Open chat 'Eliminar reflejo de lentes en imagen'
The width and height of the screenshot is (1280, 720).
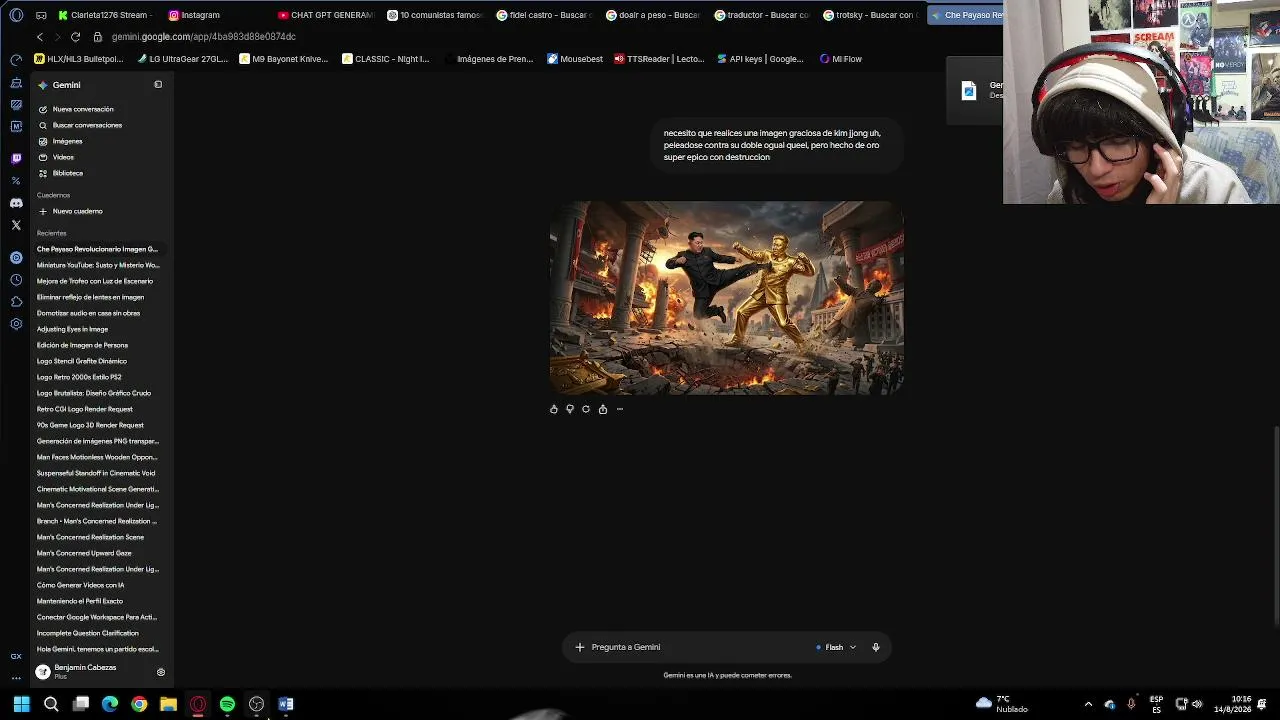90,297
